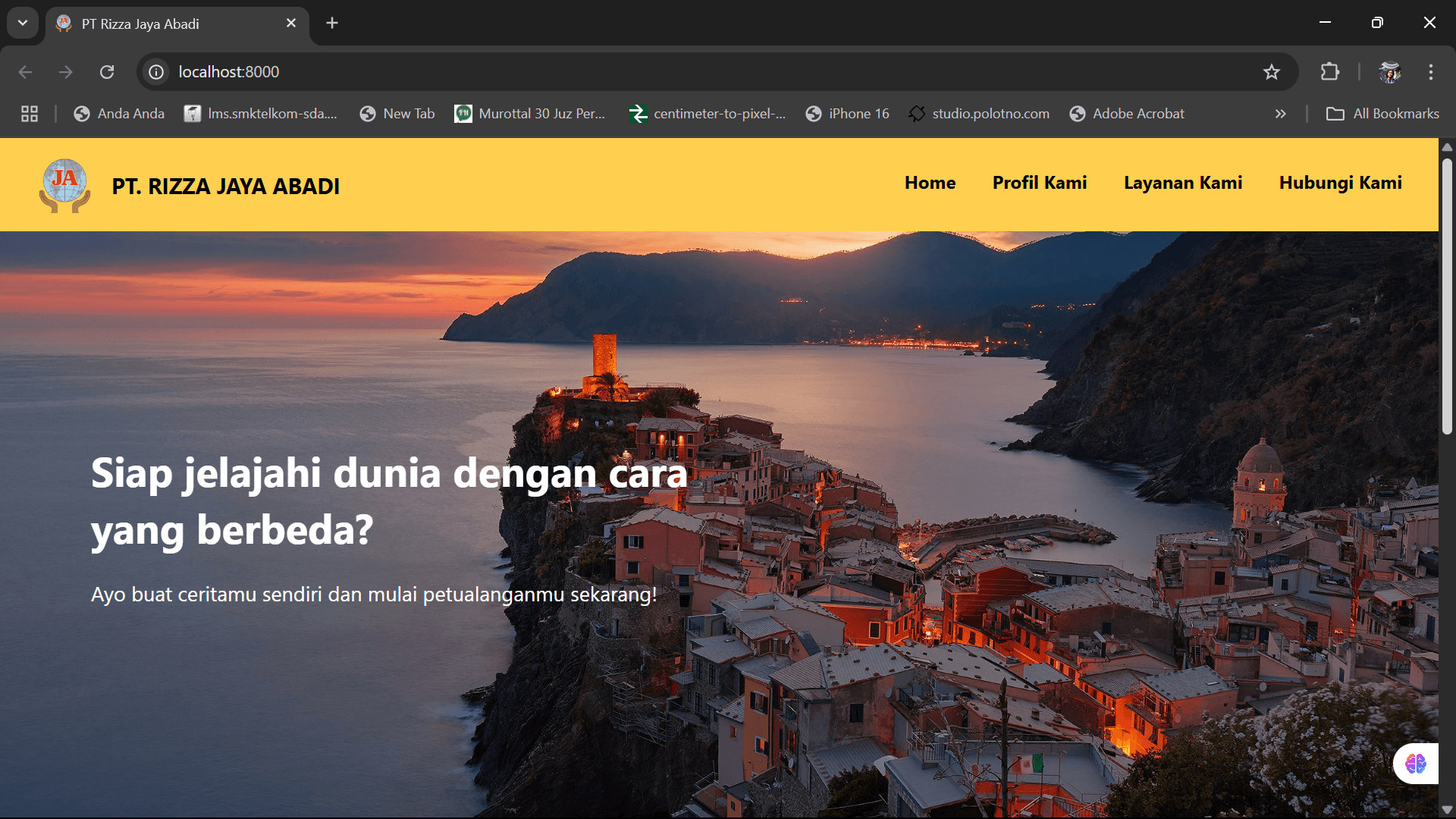The image size is (1456, 819).
Task: Open the Chrome profile avatar
Action: [1390, 72]
